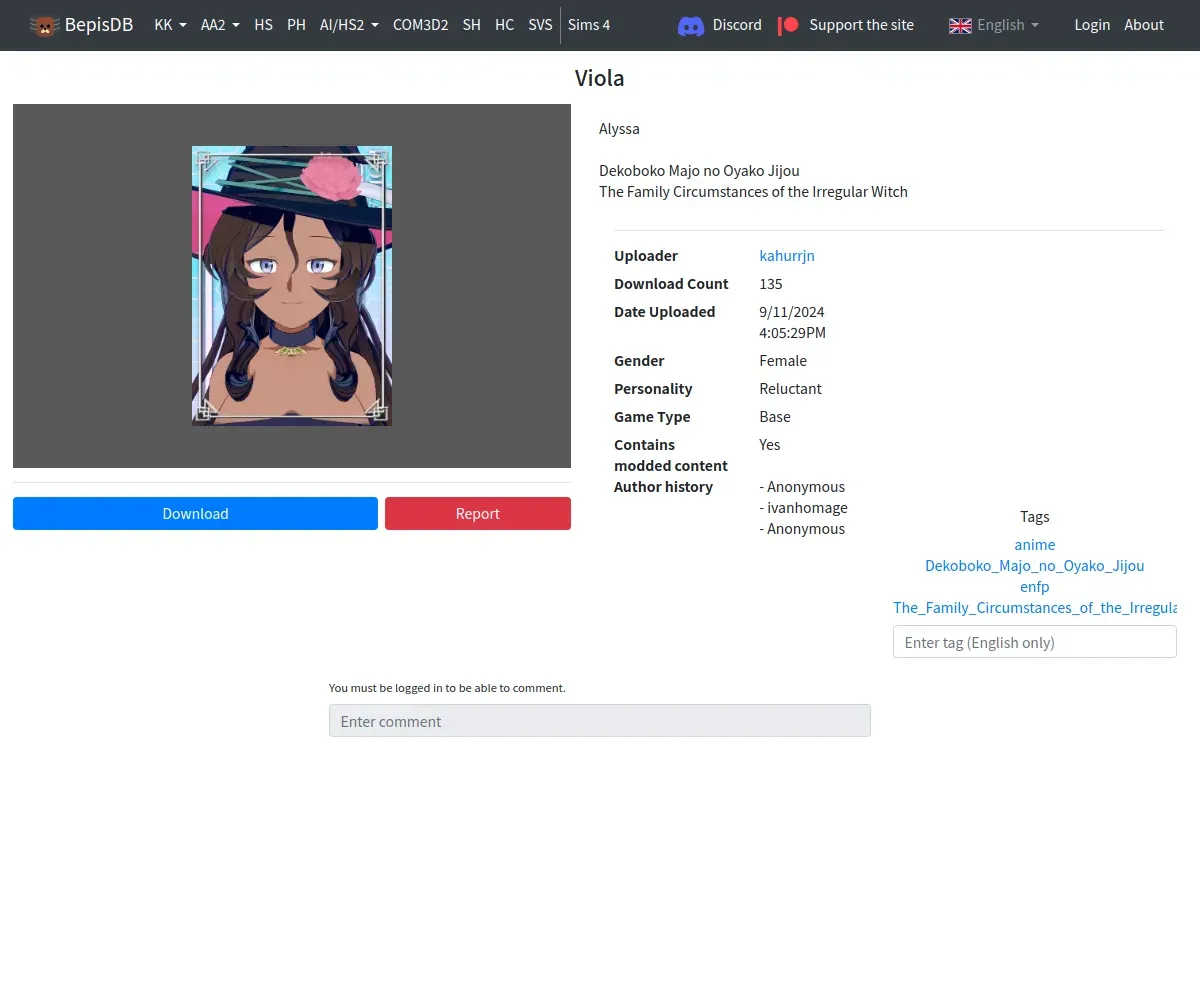Click the Viola page title
Viewport: 1200px width, 1000px height.
click(x=600, y=78)
